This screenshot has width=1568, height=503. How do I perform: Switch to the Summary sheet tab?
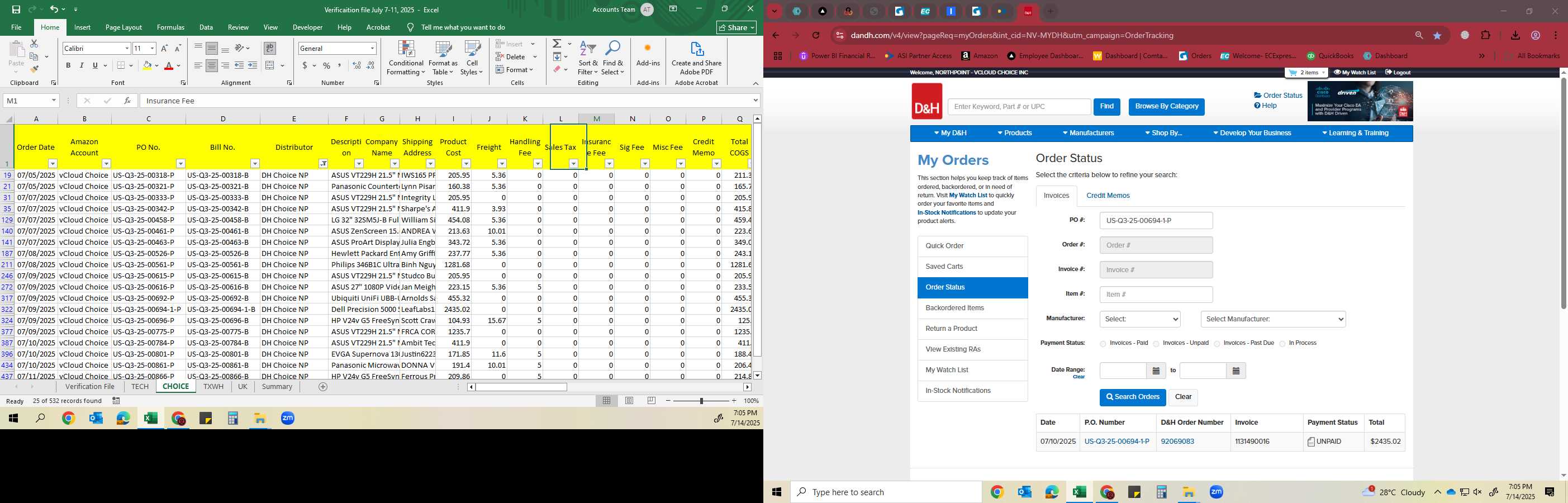[x=277, y=387]
